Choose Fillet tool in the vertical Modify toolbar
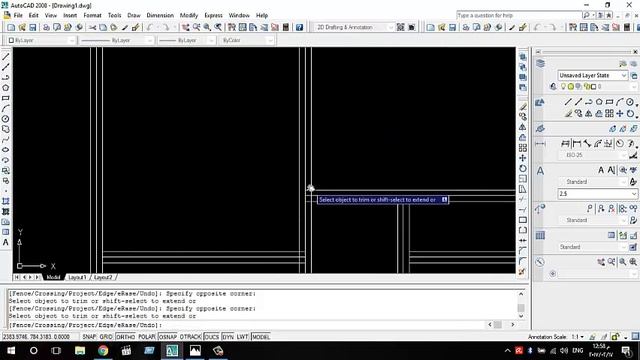Image resolution: width=640 pixels, height=360 pixels. tap(523, 261)
